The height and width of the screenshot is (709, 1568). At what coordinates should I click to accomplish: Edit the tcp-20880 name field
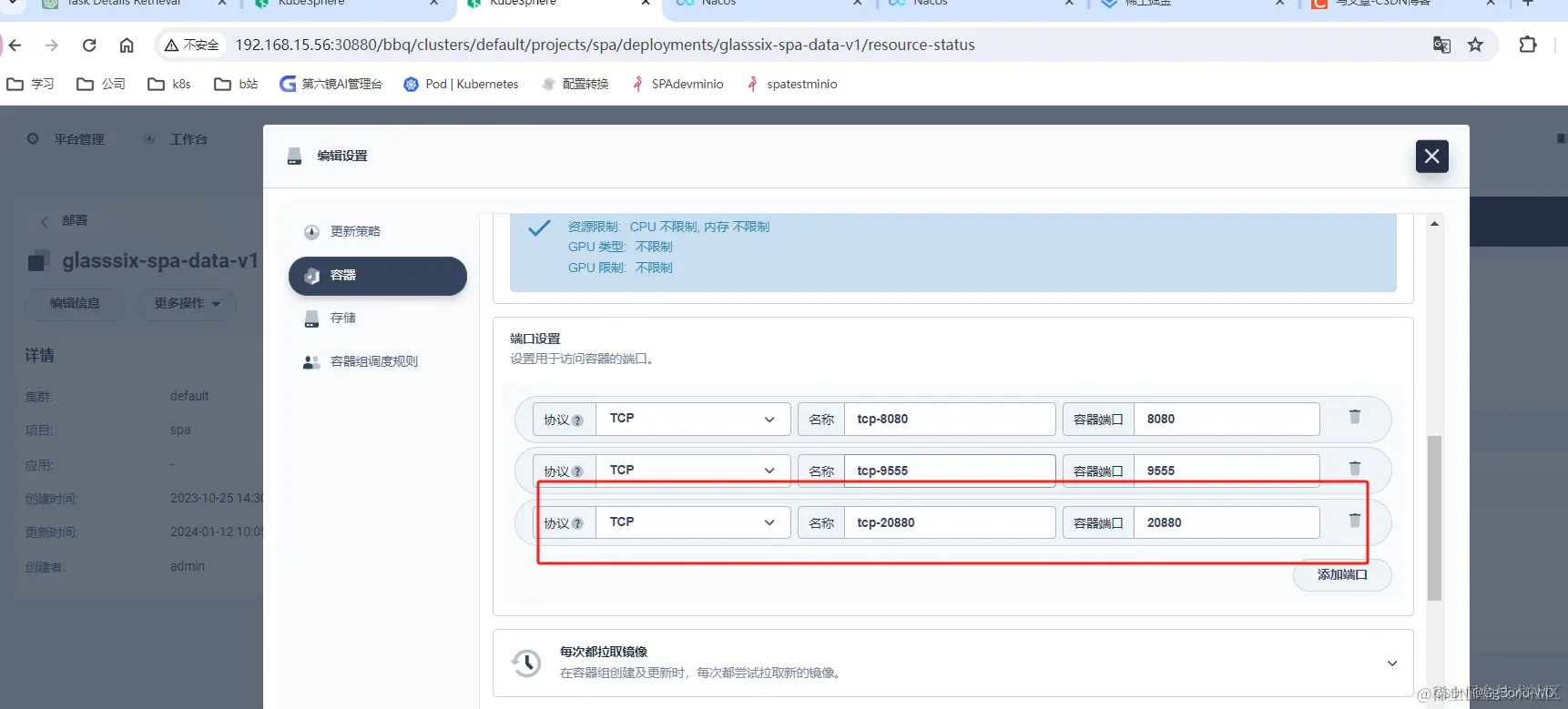click(950, 522)
